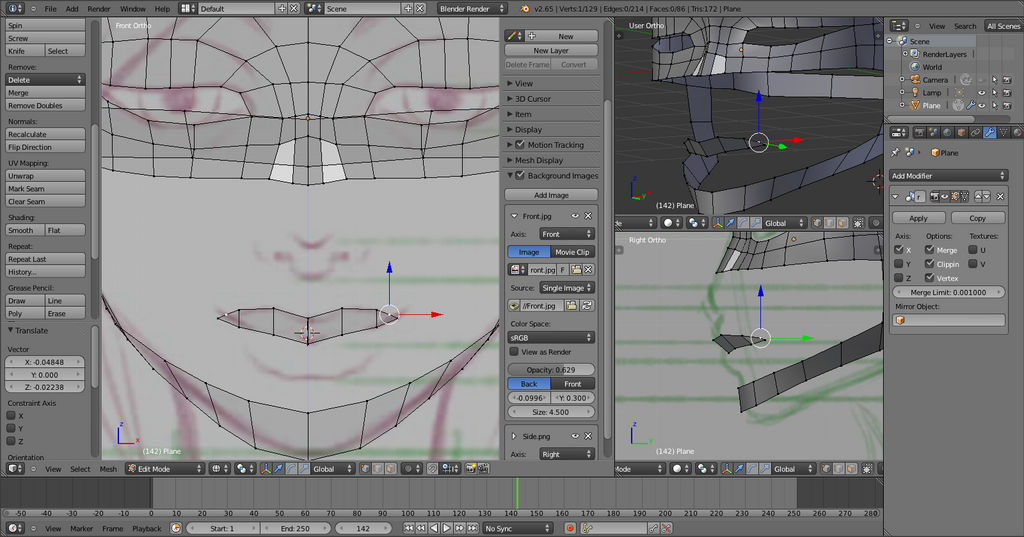Remove Front.jpg background image with X icon
This screenshot has width=1024, height=537.
coord(588,216)
